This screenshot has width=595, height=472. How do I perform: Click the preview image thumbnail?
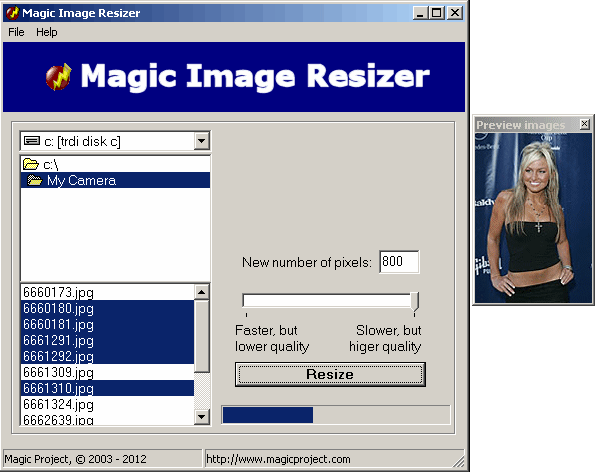(x=533, y=218)
